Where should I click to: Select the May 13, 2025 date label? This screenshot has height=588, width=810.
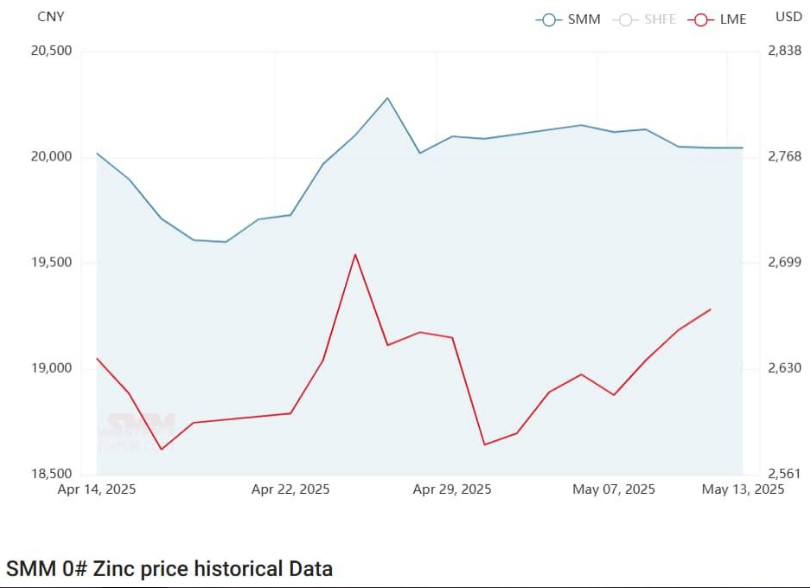742,489
